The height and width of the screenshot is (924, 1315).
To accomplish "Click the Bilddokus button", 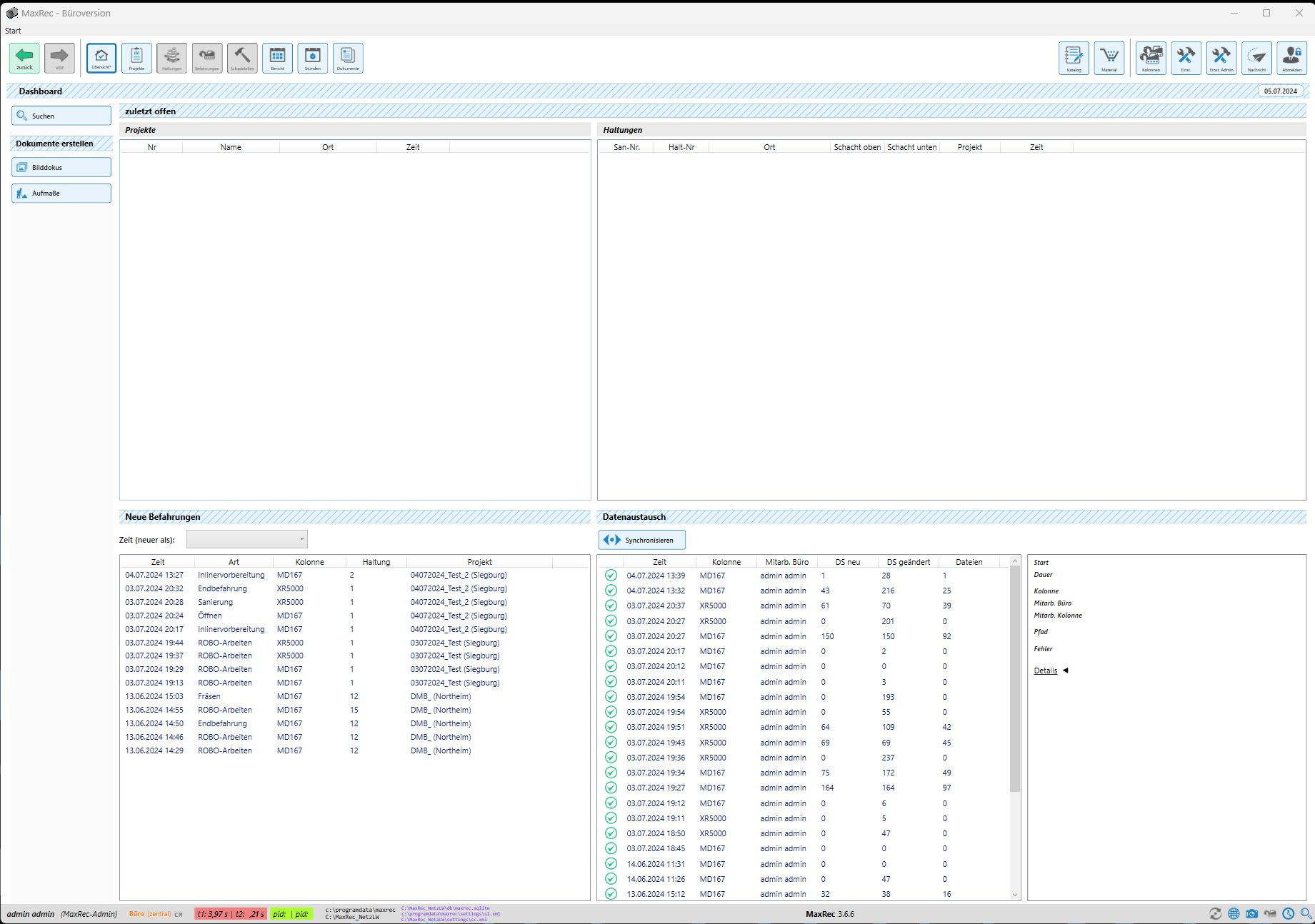I will tap(61, 167).
